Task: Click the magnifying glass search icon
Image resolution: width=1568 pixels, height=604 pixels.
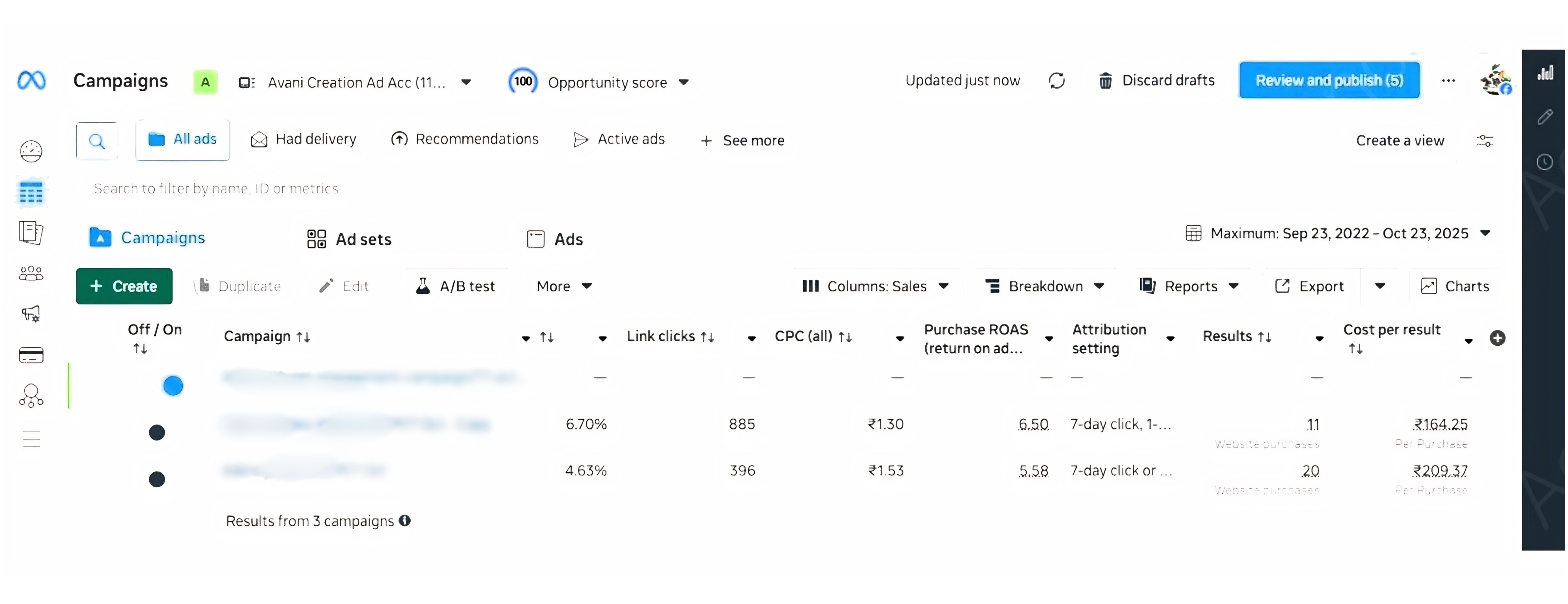Action: tap(97, 141)
